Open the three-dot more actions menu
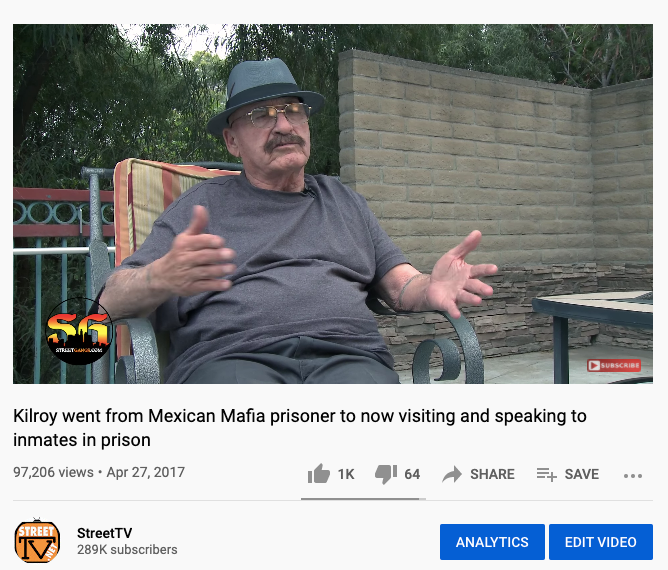Viewport: 668px width, 570px height. [x=633, y=476]
